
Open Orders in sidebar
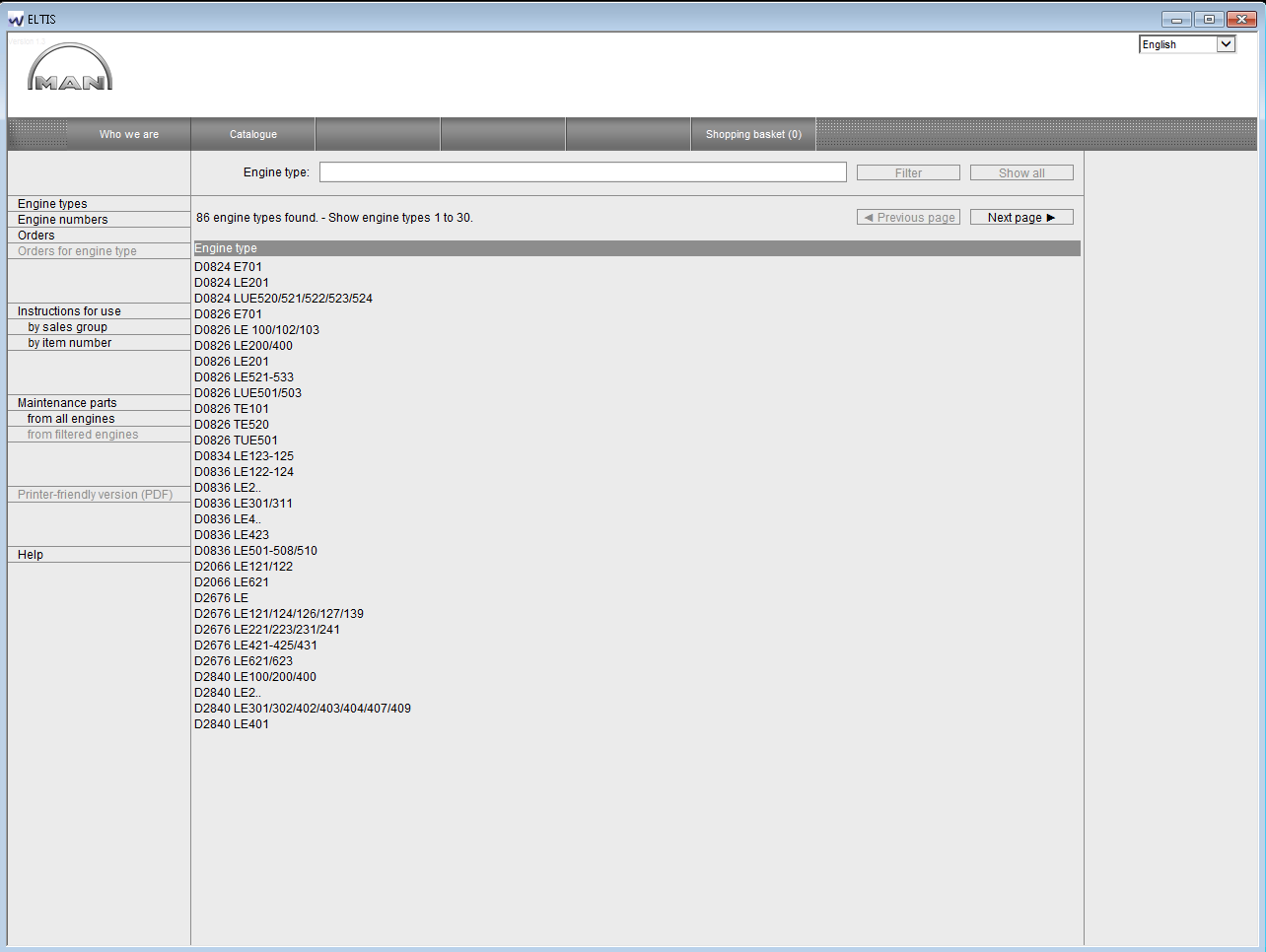(x=36, y=236)
